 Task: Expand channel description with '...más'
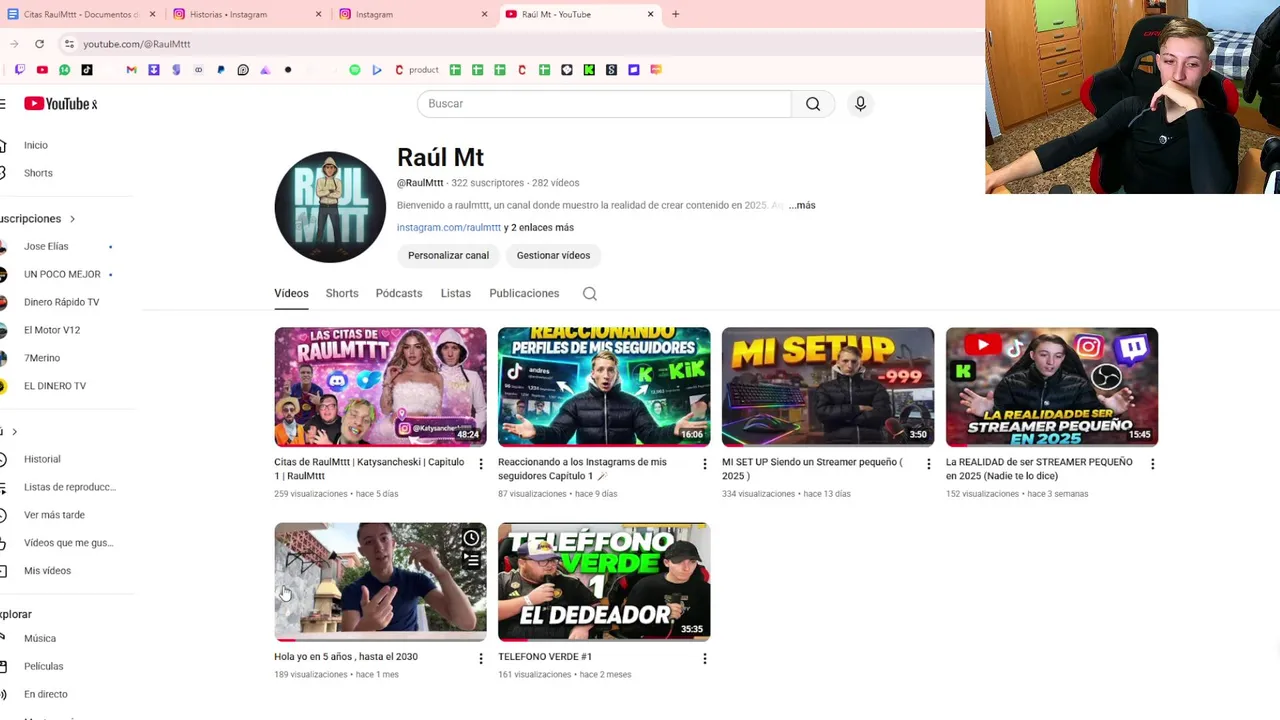pos(802,205)
